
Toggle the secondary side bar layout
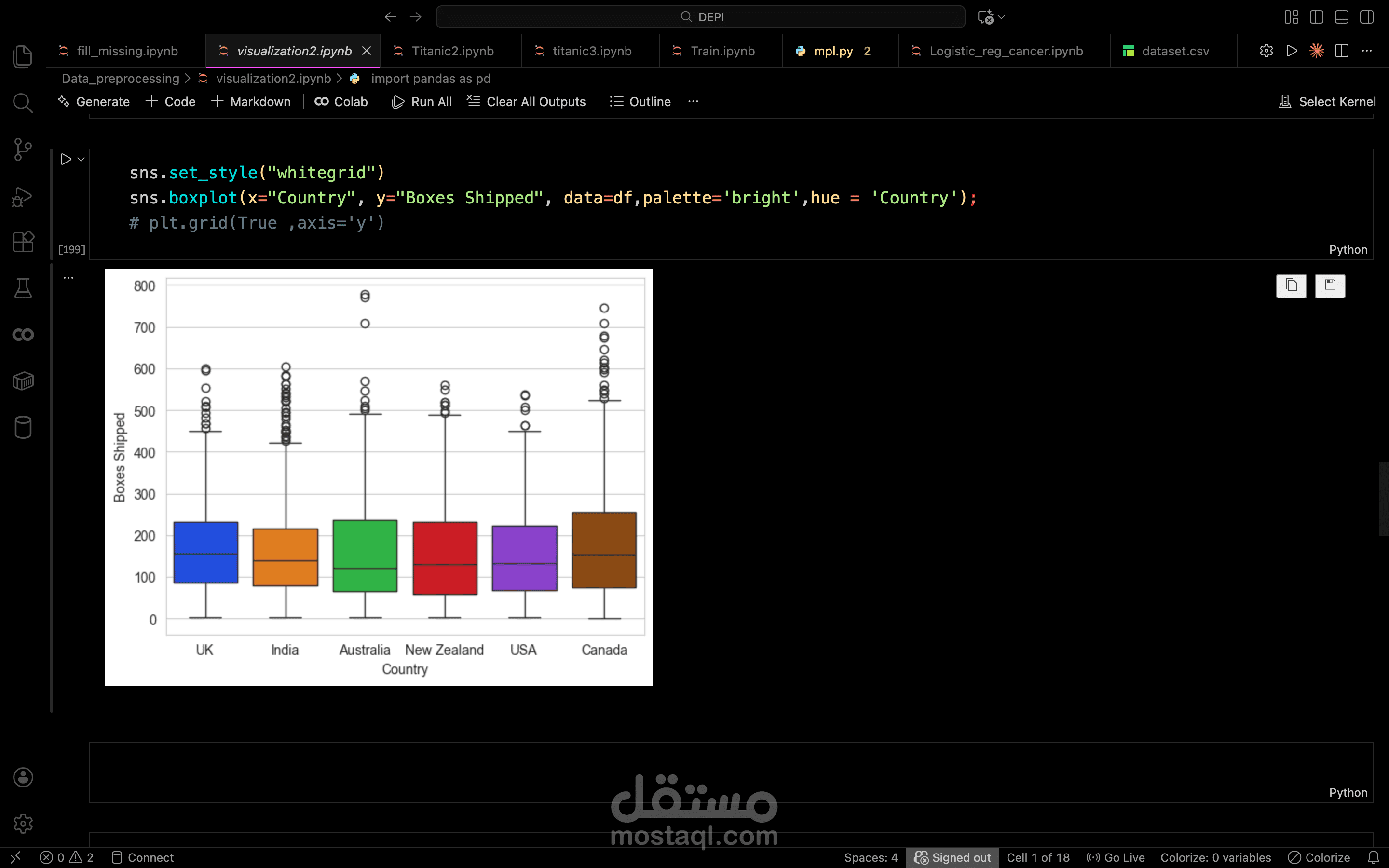click(1367, 17)
